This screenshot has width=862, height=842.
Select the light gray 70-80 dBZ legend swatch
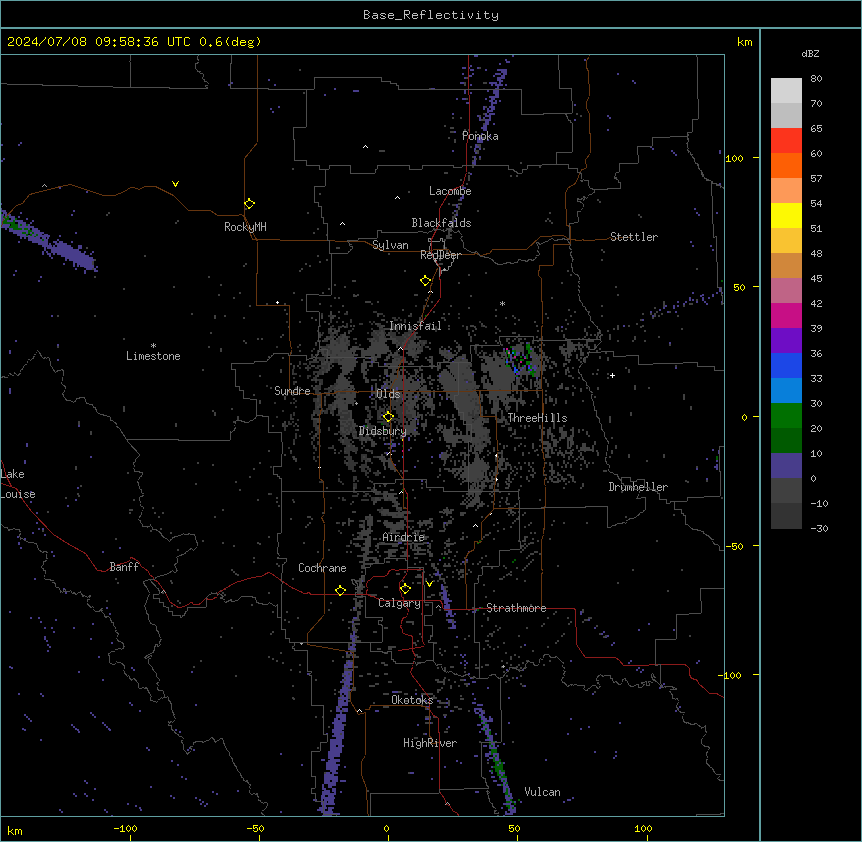point(786,91)
